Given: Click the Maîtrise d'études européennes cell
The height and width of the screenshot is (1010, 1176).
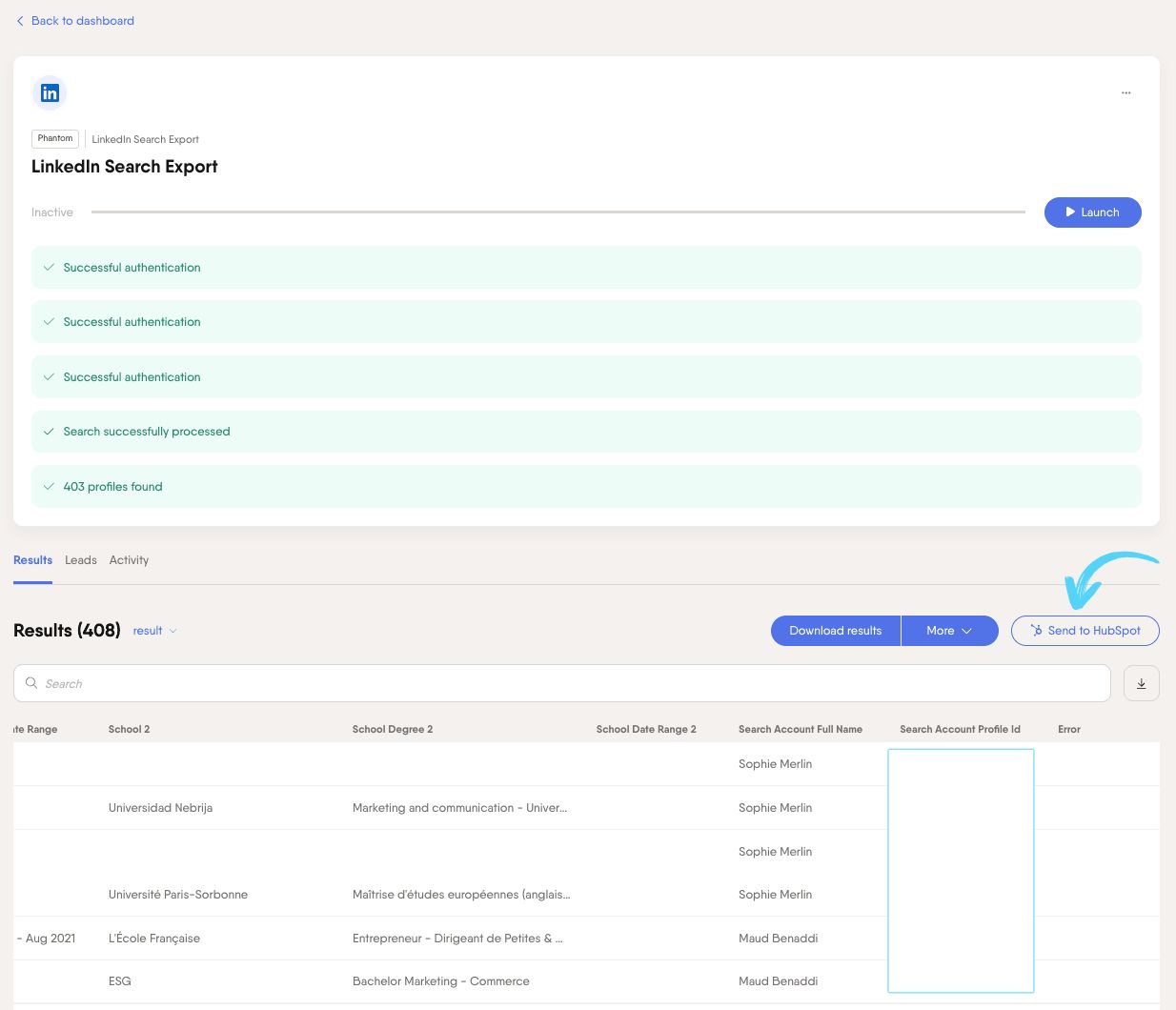Looking at the screenshot, I should (461, 895).
